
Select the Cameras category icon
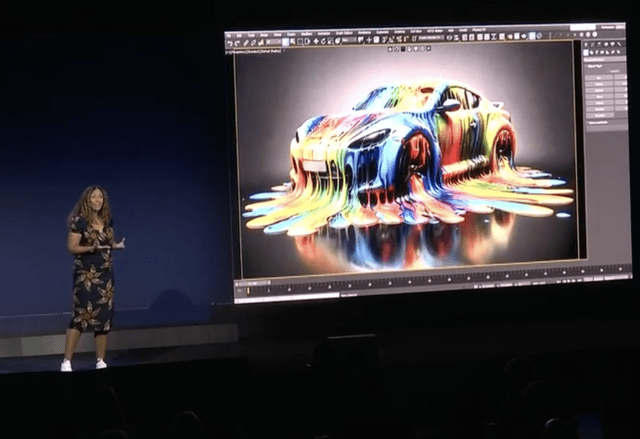click(602, 52)
